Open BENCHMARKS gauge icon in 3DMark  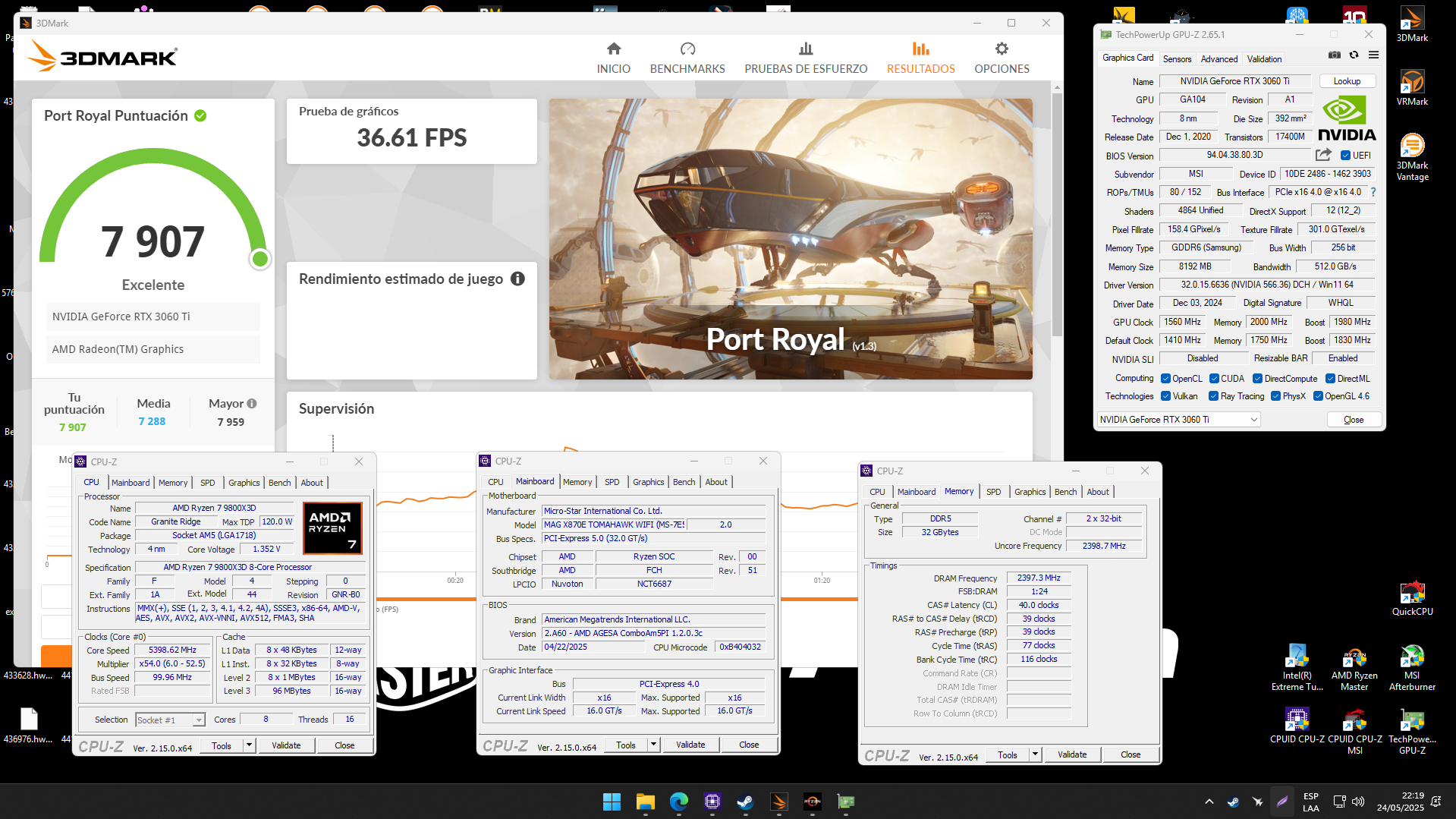point(687,49)
